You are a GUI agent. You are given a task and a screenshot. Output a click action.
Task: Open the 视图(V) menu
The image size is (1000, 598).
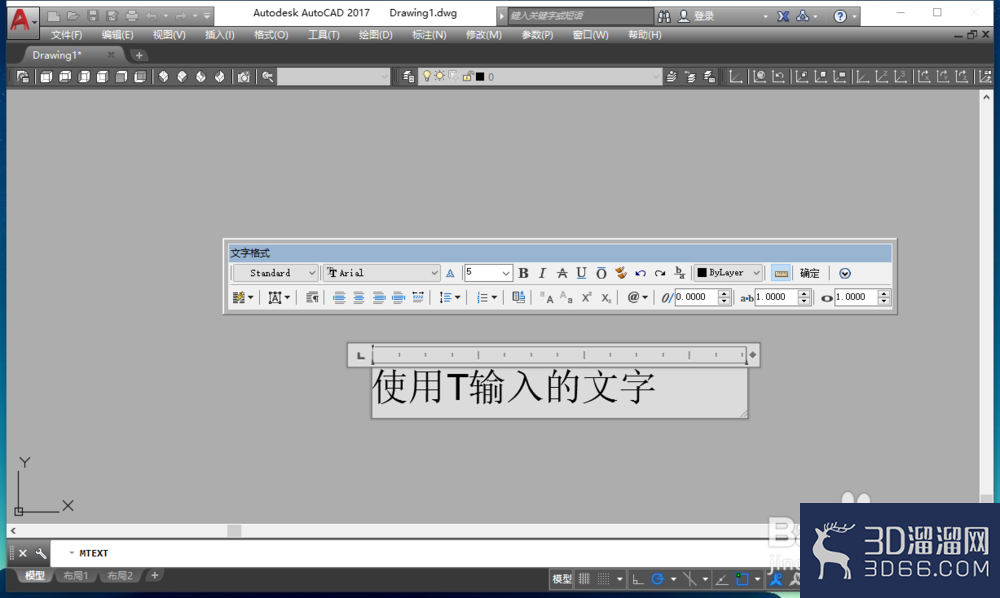point(169,34)
